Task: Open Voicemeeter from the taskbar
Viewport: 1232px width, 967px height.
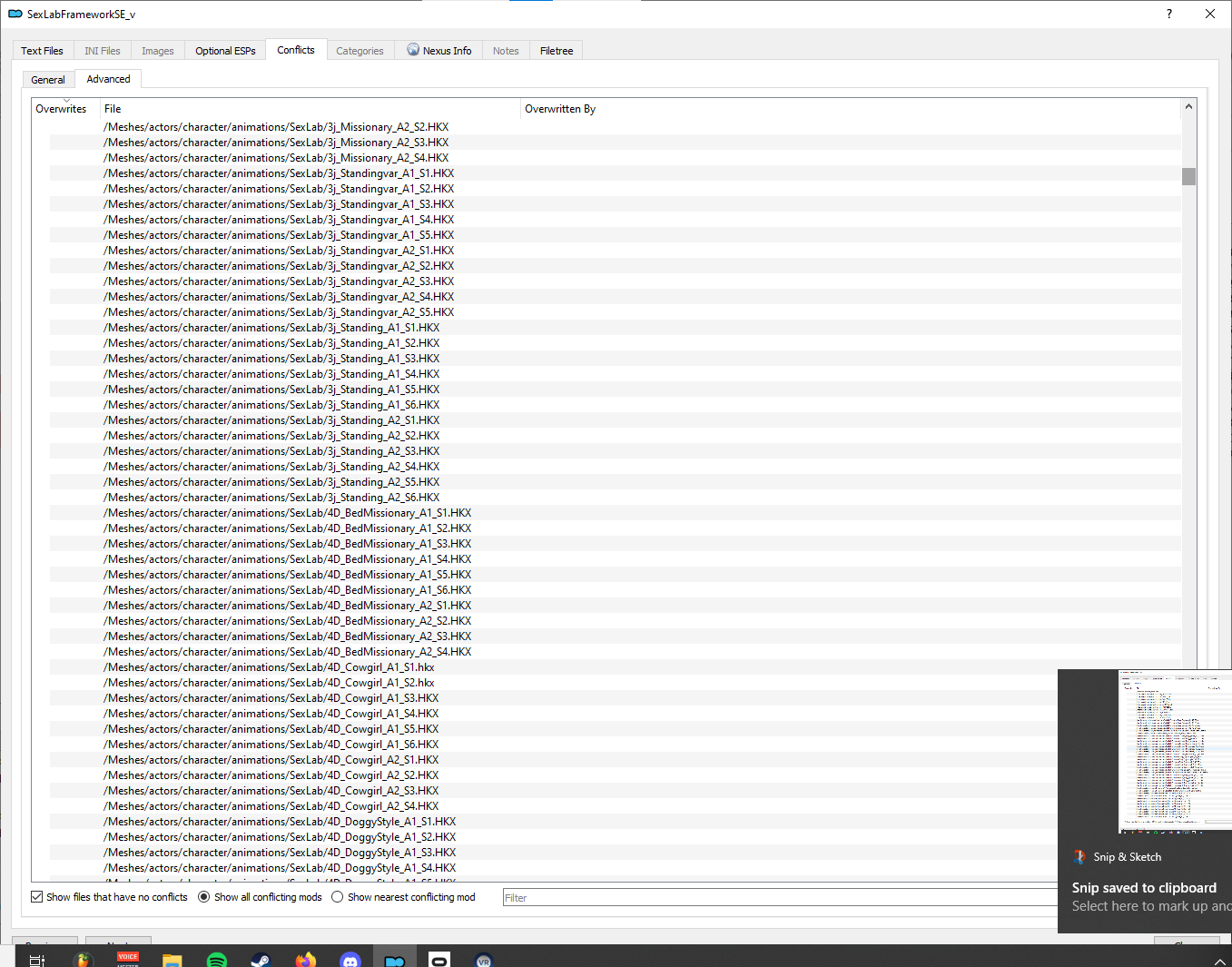Action: pos(128,960)
